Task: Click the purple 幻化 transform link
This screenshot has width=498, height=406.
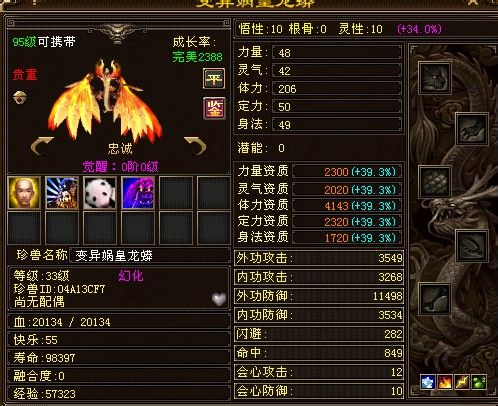Action: pos(131,276)
